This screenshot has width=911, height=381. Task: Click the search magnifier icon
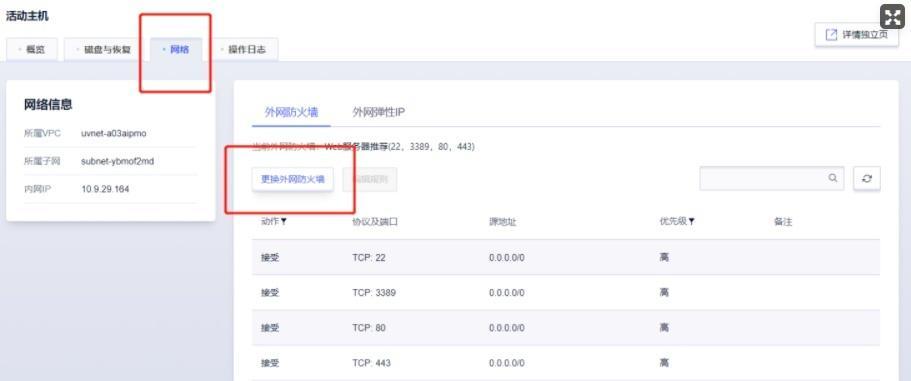(833, 178)
